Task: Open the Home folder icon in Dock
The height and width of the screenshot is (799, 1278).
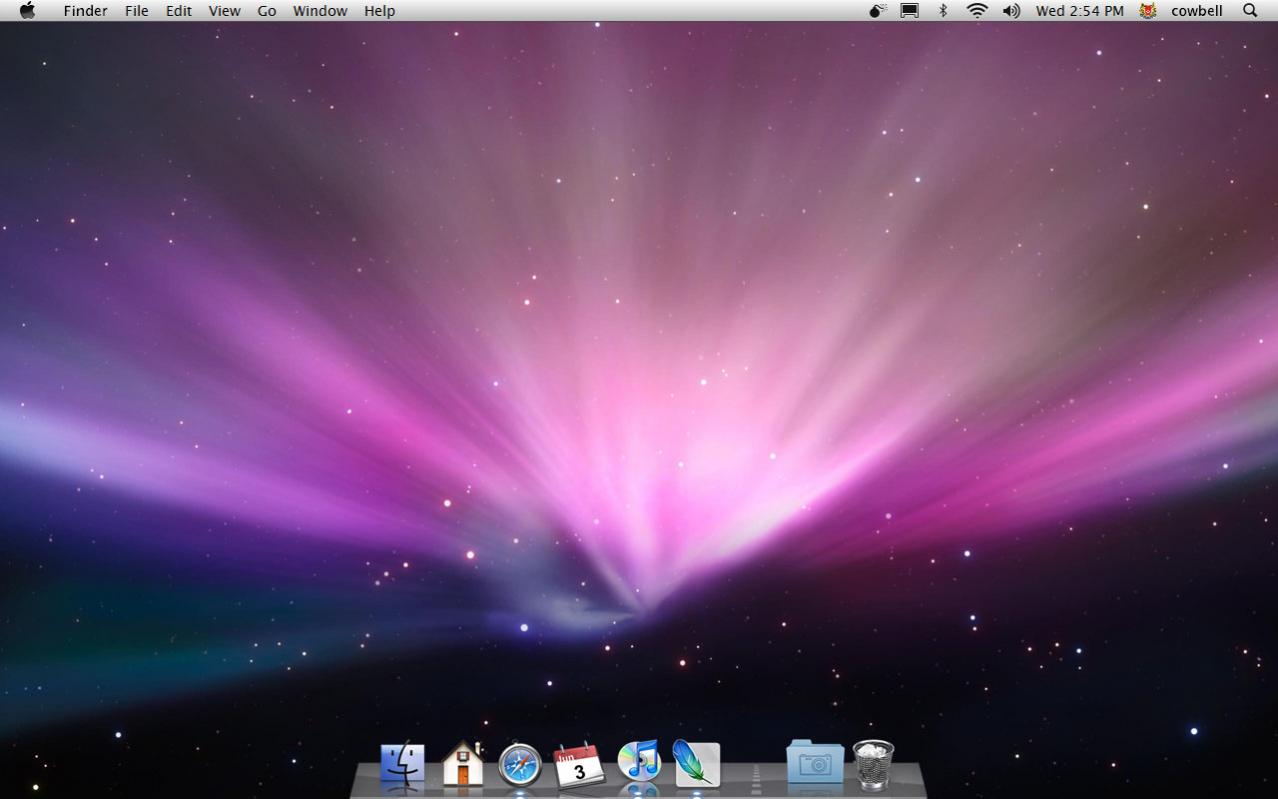Action: click(462, 764)
